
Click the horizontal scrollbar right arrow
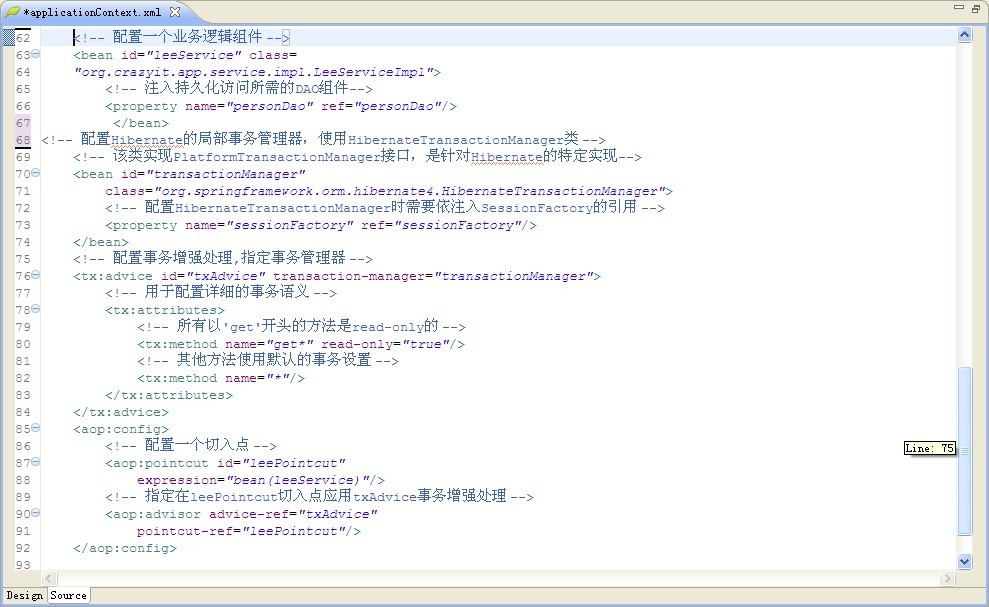(948, 578)
